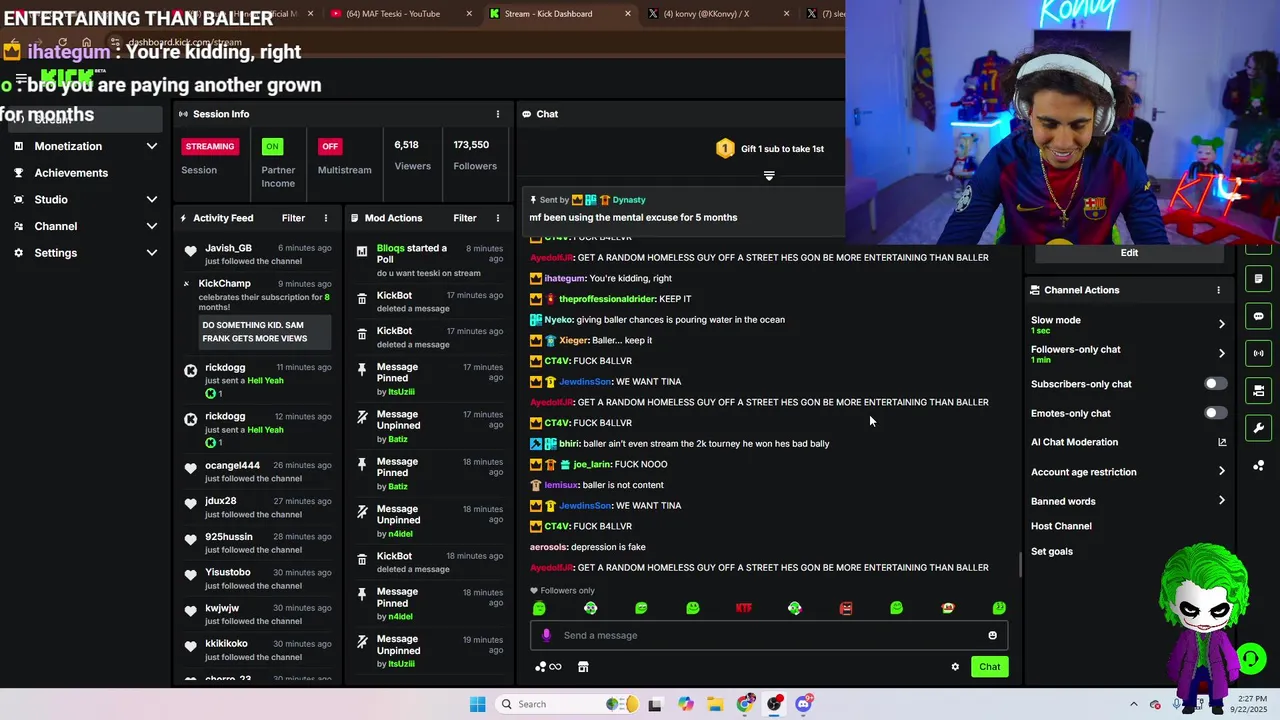Click the pinned 'mental excuse' message
Image resolution: width=1280 pixels, height=720 pixels.
(x=633, y=218)
